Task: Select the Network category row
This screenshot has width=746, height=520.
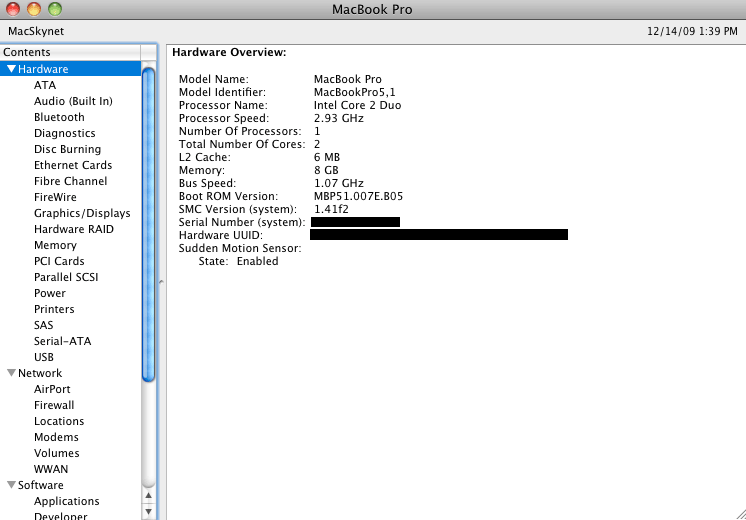Action: point(70,373)
